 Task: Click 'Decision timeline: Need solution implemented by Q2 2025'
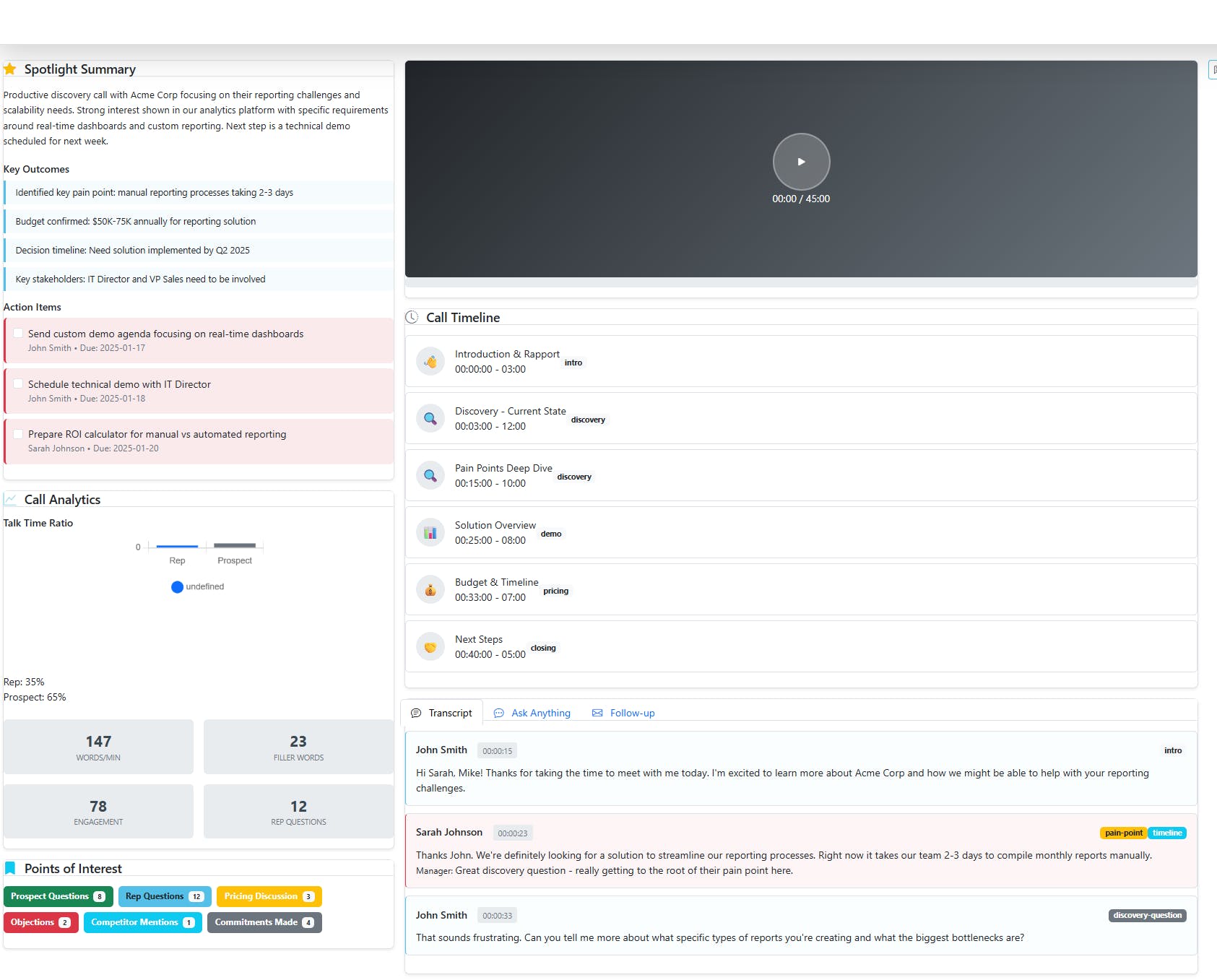[199, 250]
